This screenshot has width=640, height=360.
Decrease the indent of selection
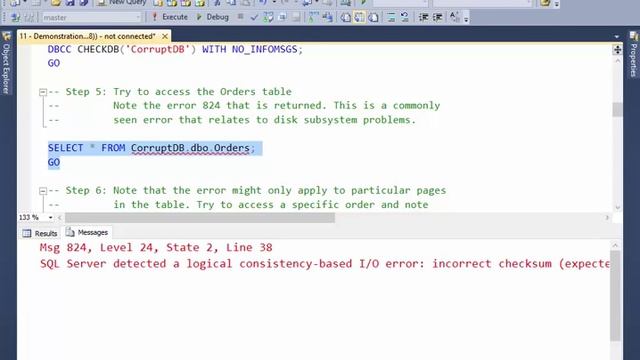[423, 18]
